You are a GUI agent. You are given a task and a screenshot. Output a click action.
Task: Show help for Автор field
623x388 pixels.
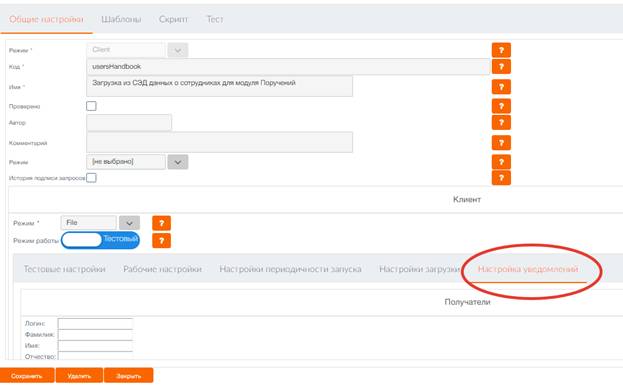tap(501, 122)
